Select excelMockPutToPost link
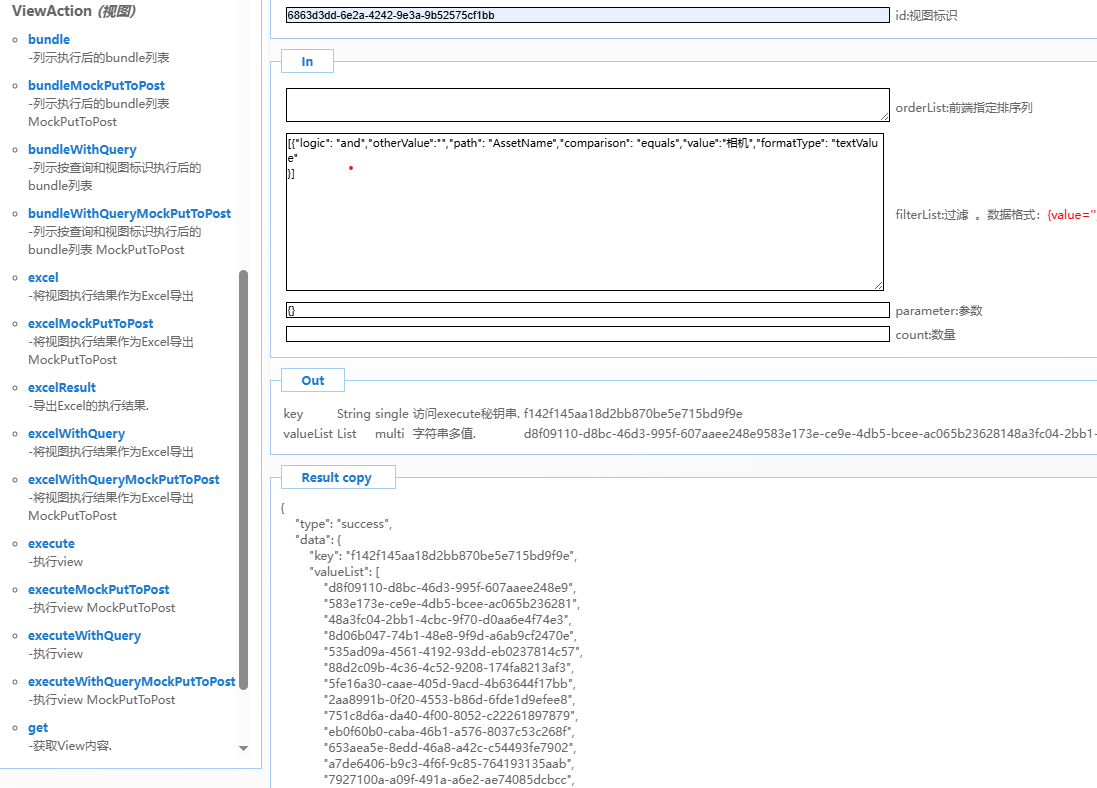Image resolution: width=1097 pixels, height=788 pixels. tap(90, 324)
